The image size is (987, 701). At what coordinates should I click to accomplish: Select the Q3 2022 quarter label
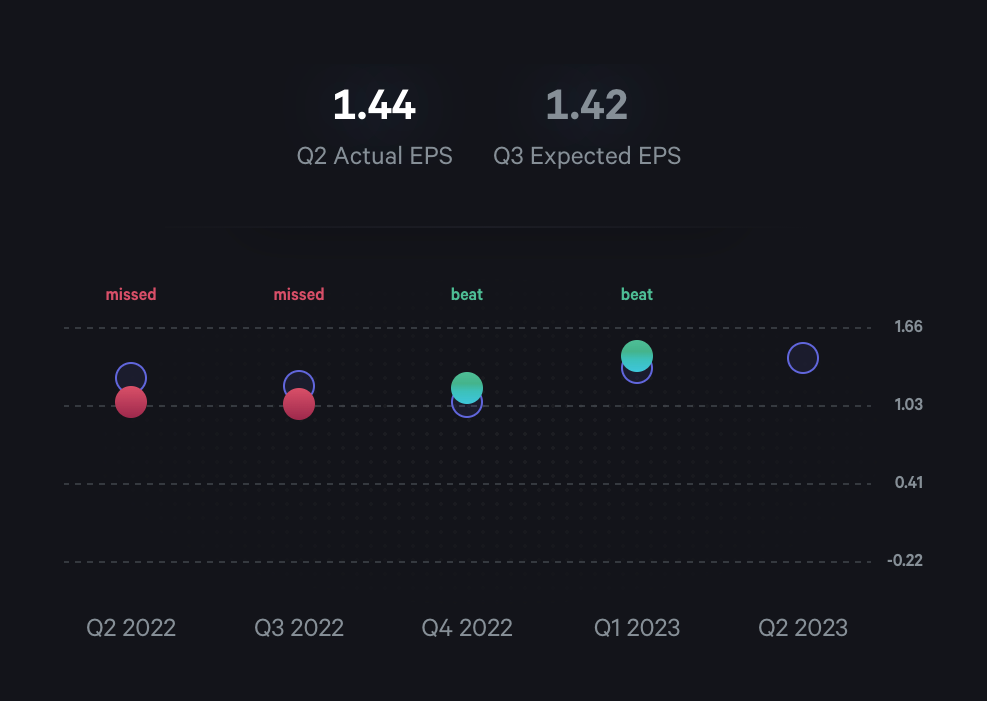(x=299, y=628)
